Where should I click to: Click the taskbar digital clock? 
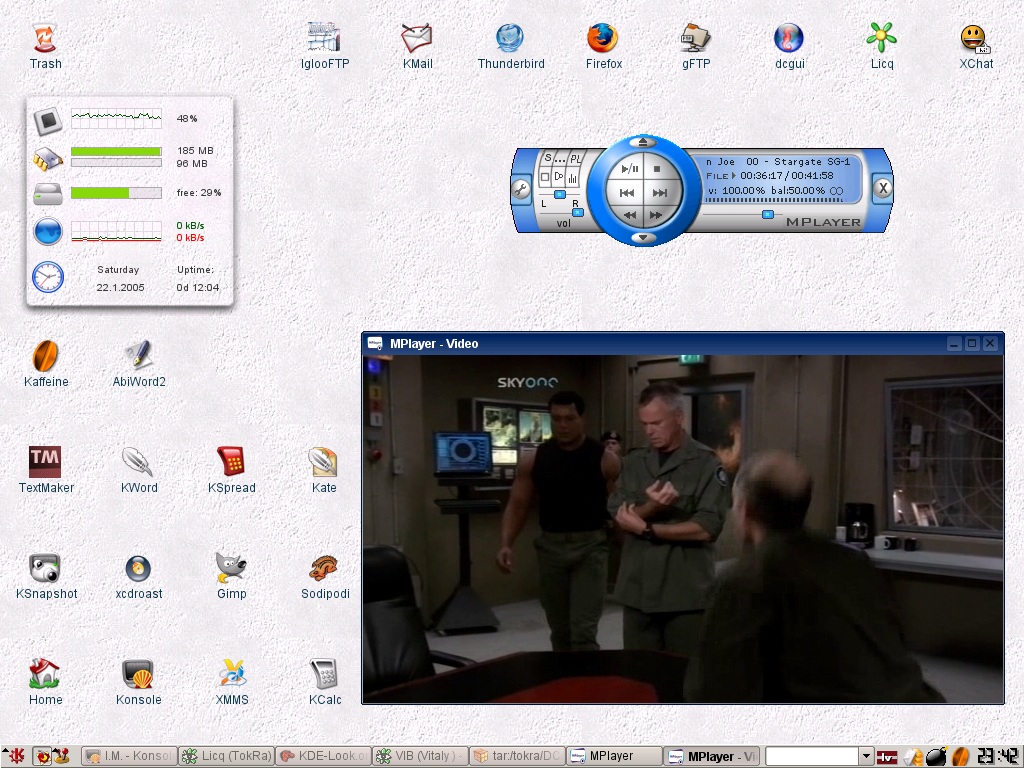996,756
